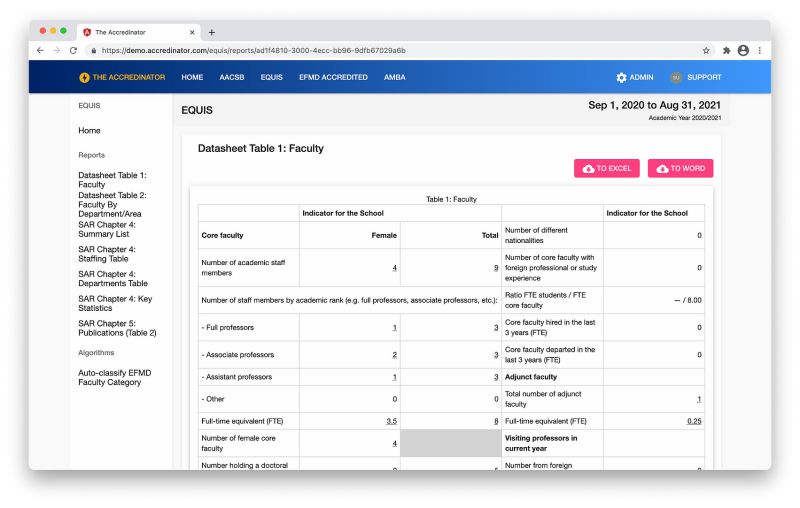The height and width of the screenshot is (508, 800).
Task: Click the Ratio FTE students value '— / 8.00'
Action: 688,300
